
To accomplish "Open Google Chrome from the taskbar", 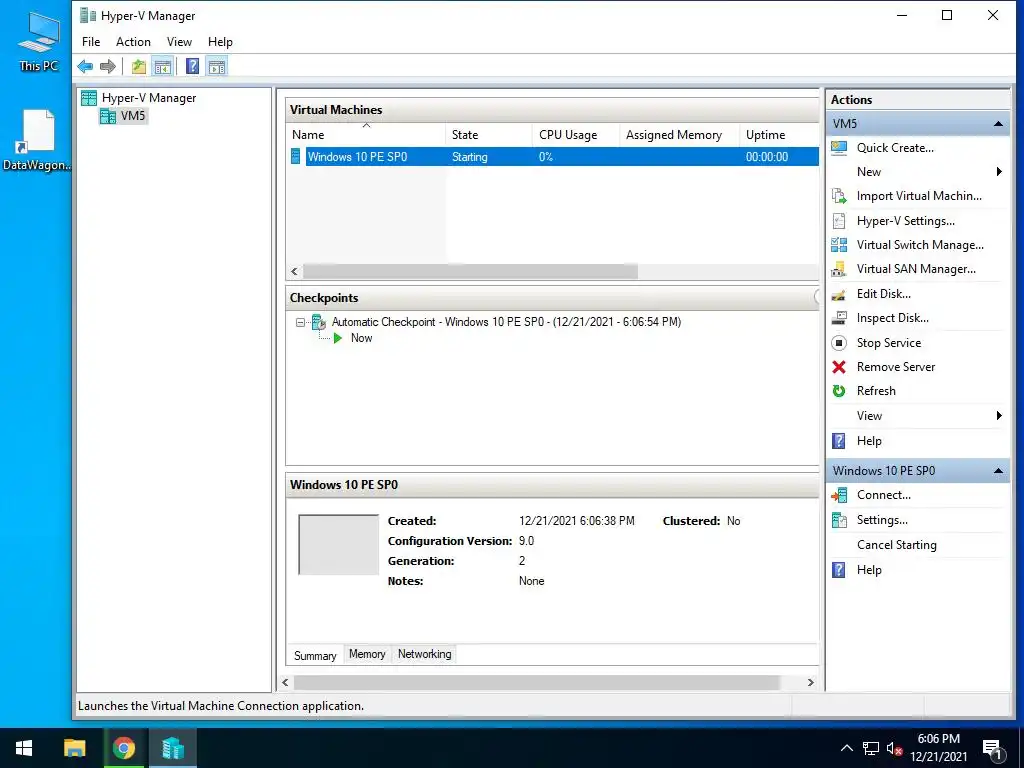I will coord(123,748).
